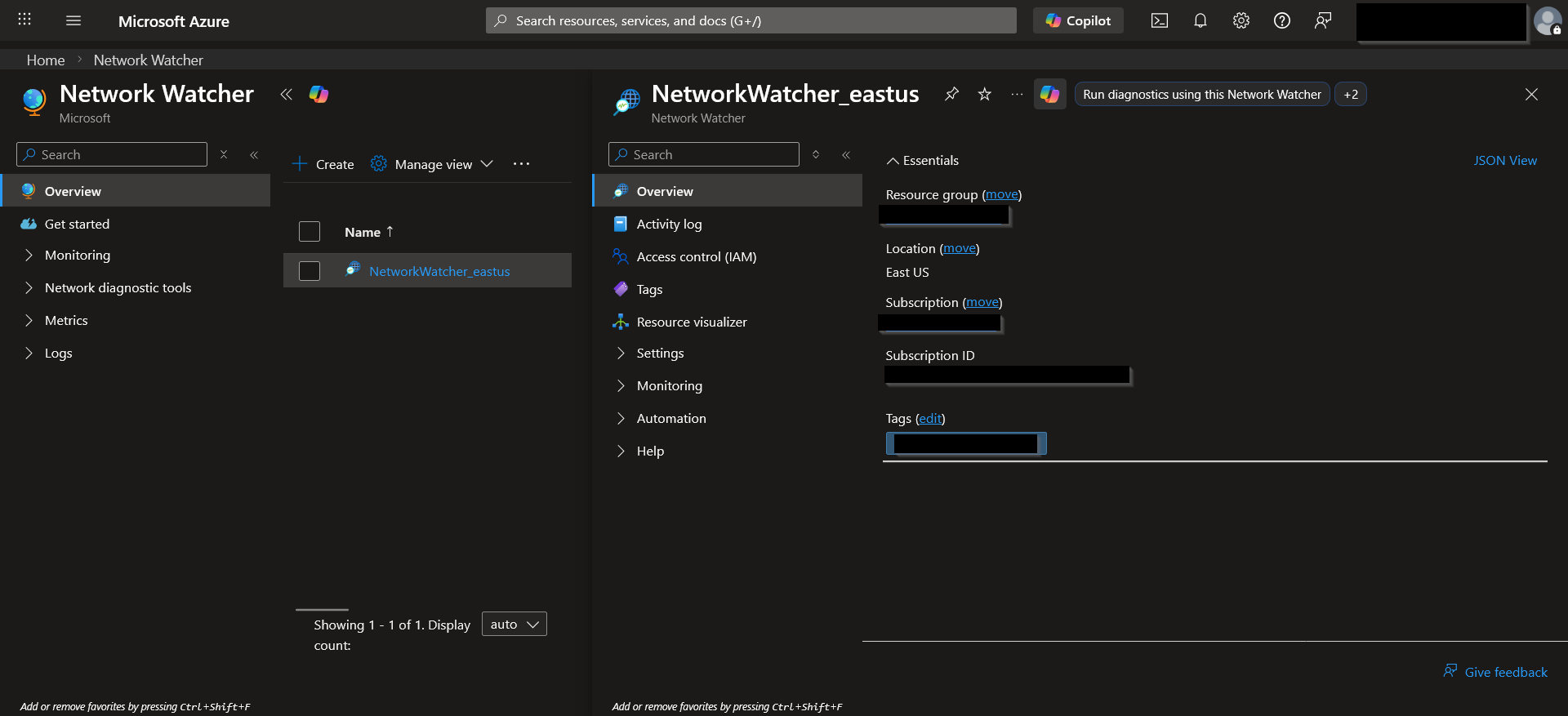The image size is (1568, 716).
Task: Click edit link for Tags
Action: pyautogui.click(x=930, y=418)
